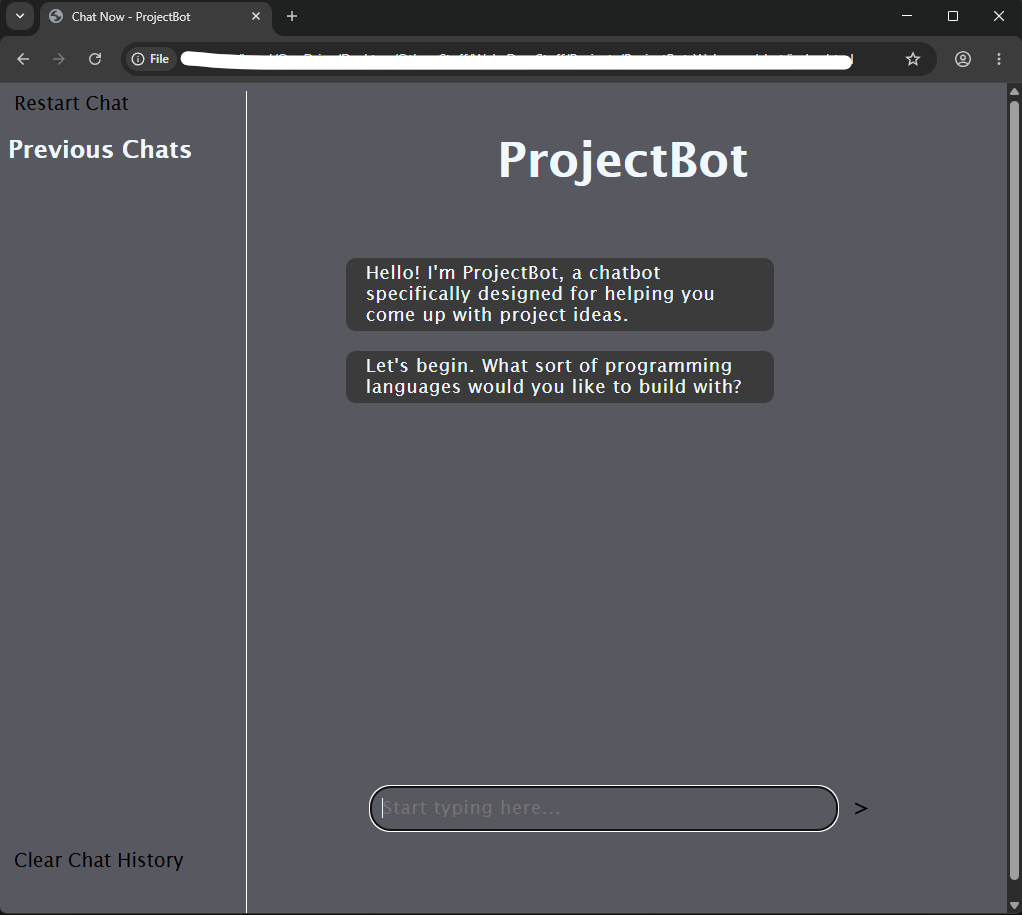Open the tab search dropdown
Screen dimensions: 1022x915
(20, 16)
